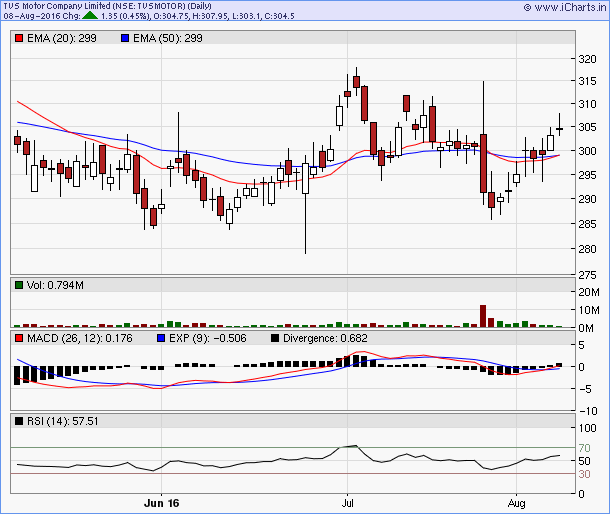Click the black RSI (14) legend swatch

tap(19, 421)
